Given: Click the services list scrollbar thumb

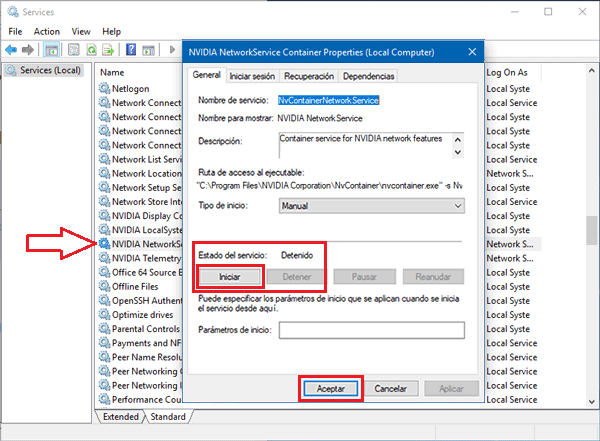Looking at the screenshot, I should pos(592,230).
